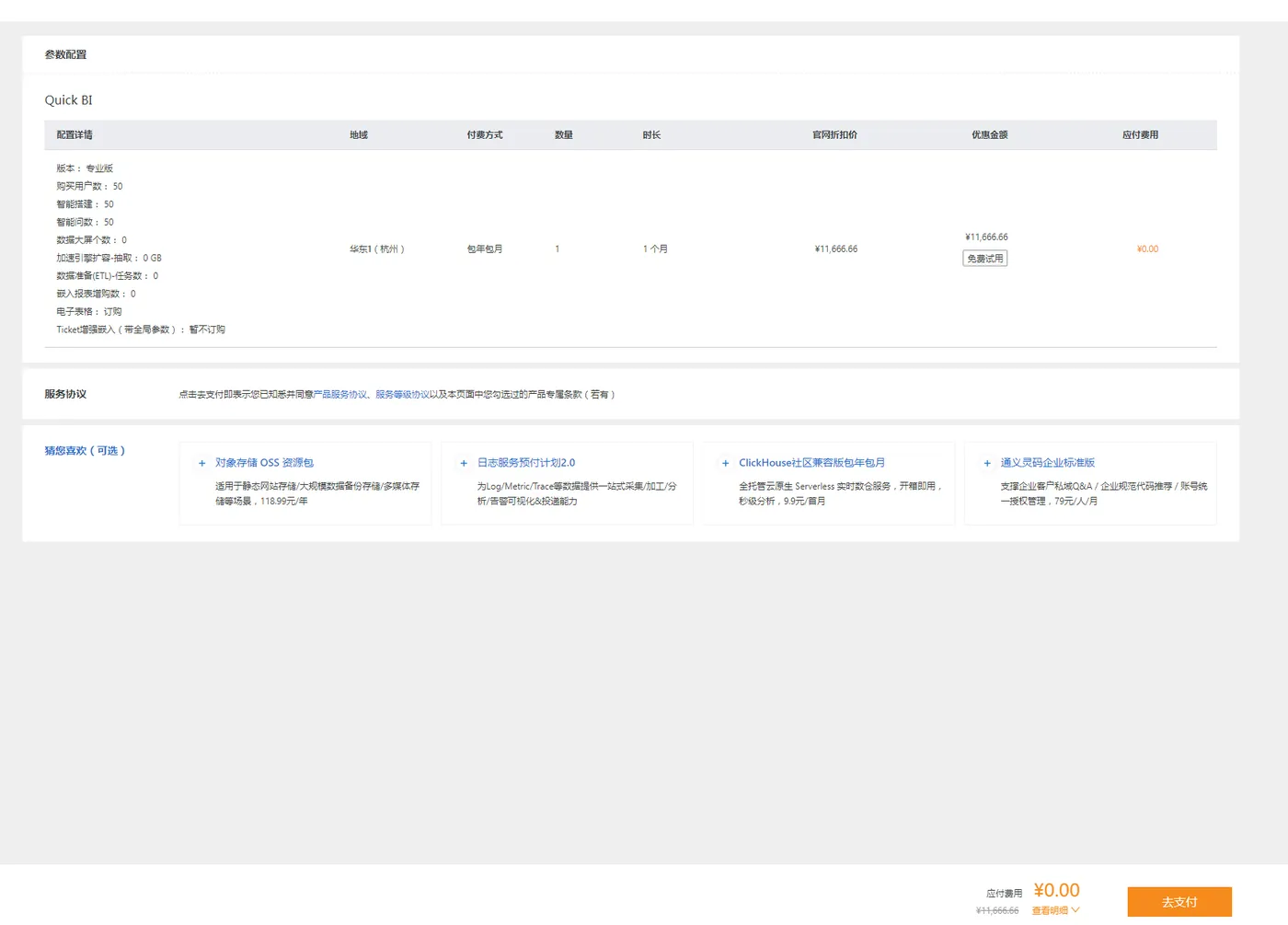Open the 日志服务预付计划2.0 title
Viewport: 1288px width, 925px height.
(x=526, y=463)
